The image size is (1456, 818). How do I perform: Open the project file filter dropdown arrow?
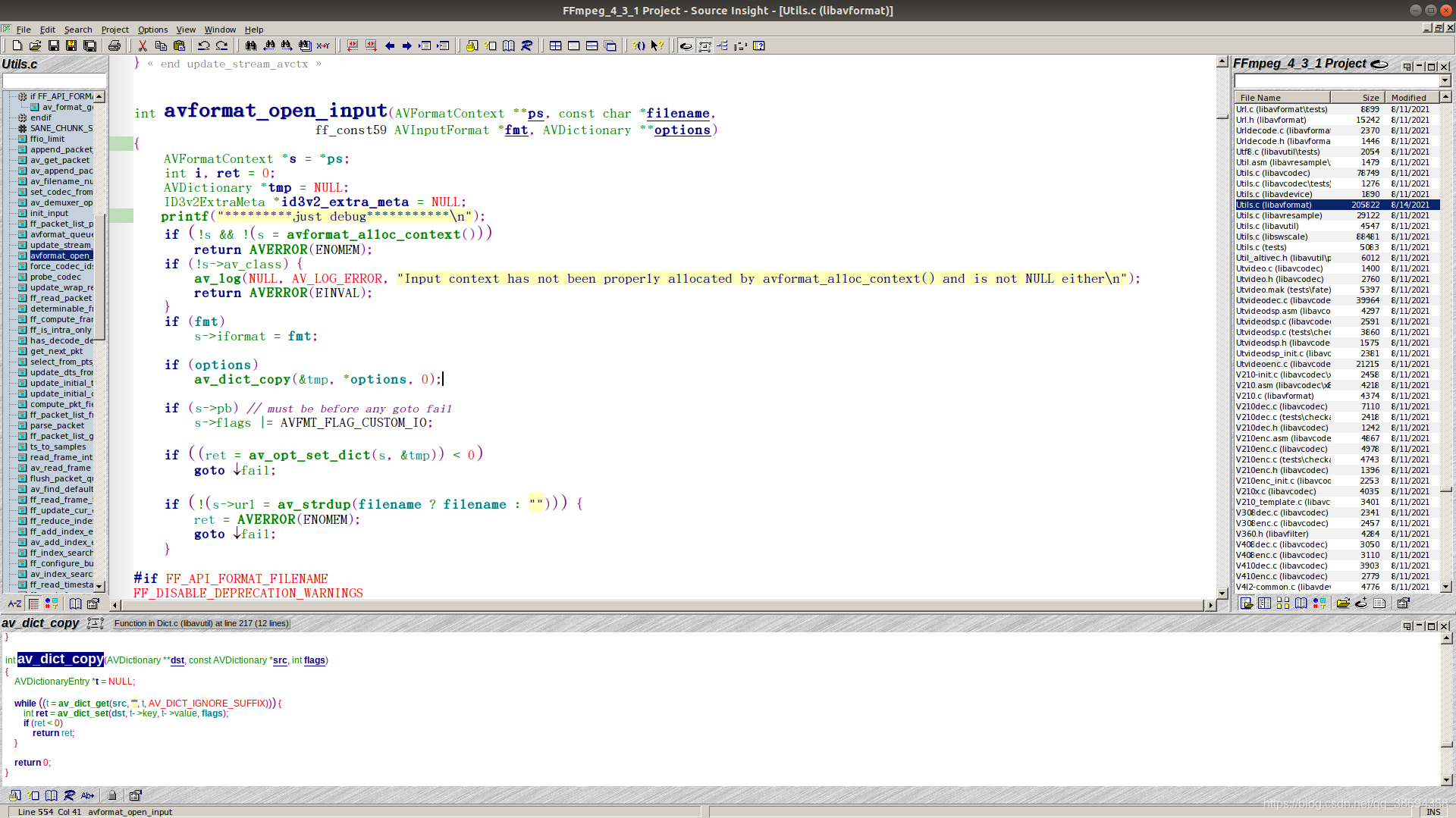point(1445,81)
